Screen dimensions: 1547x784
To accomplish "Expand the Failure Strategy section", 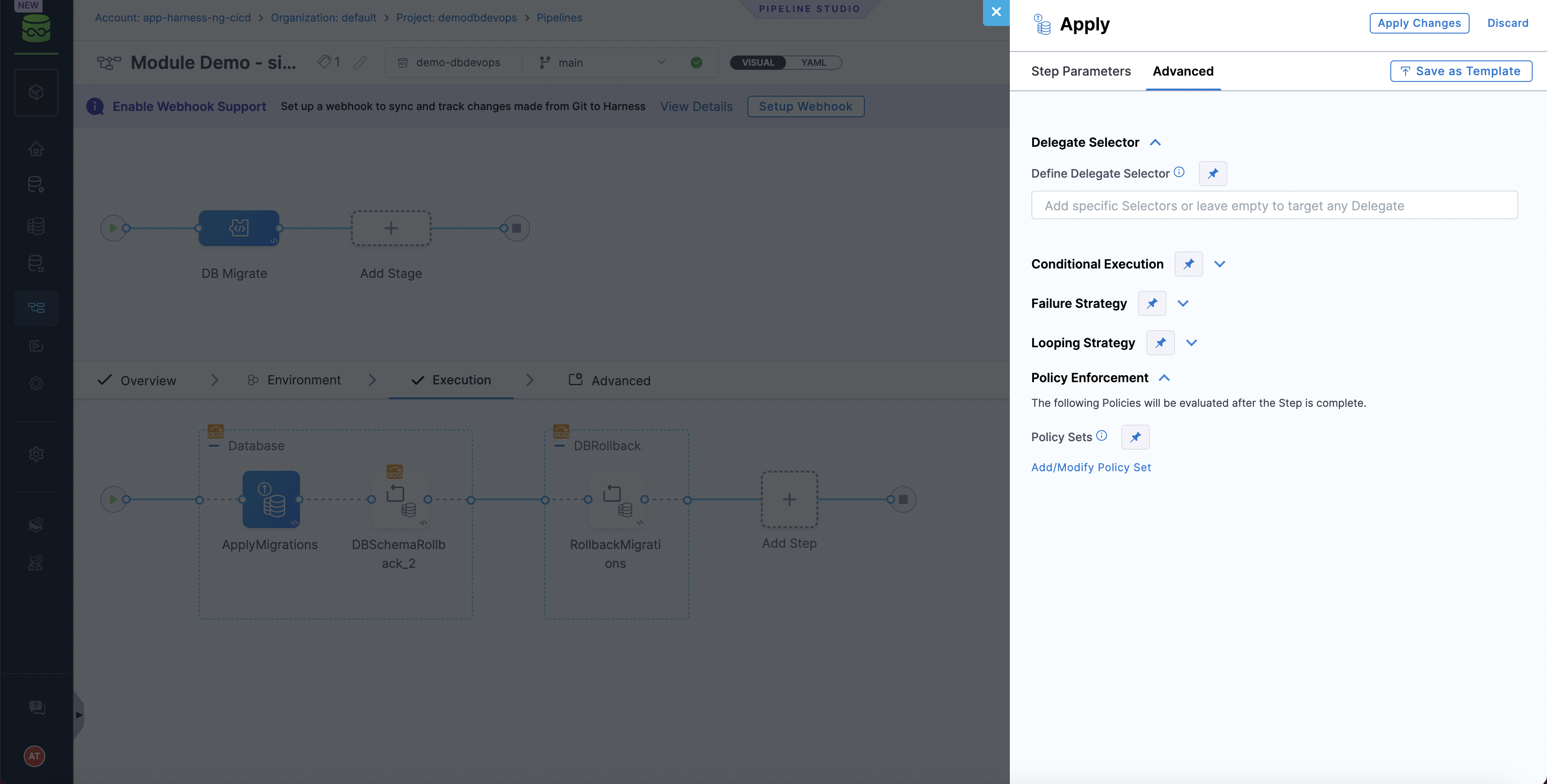I will pyautogui.click(x=1183, y=303).
